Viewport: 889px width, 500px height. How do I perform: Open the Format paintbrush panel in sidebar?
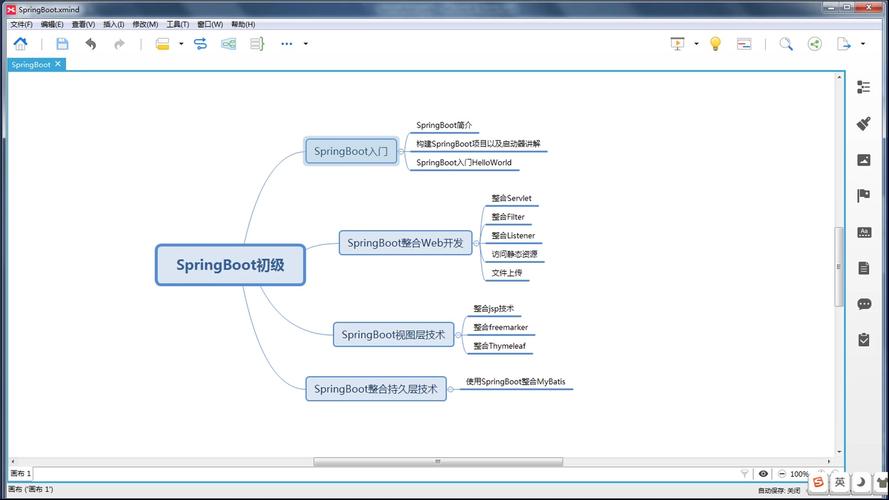[x=863, y=123]
